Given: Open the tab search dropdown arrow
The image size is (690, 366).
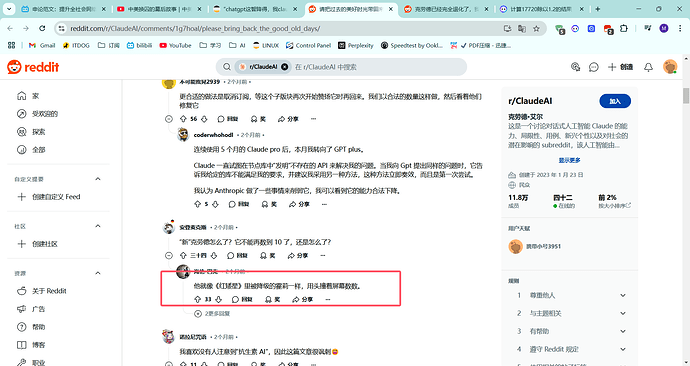Looking at the screenshot, I should tap(9, 9).
